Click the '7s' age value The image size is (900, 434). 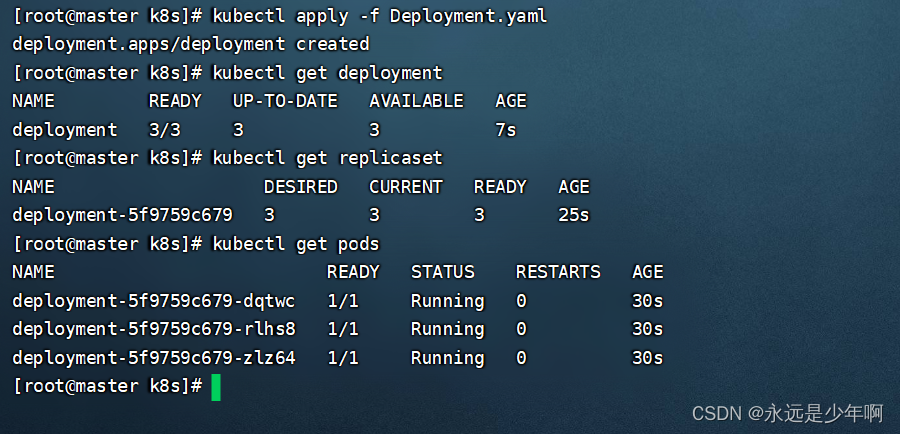[506, 130]
